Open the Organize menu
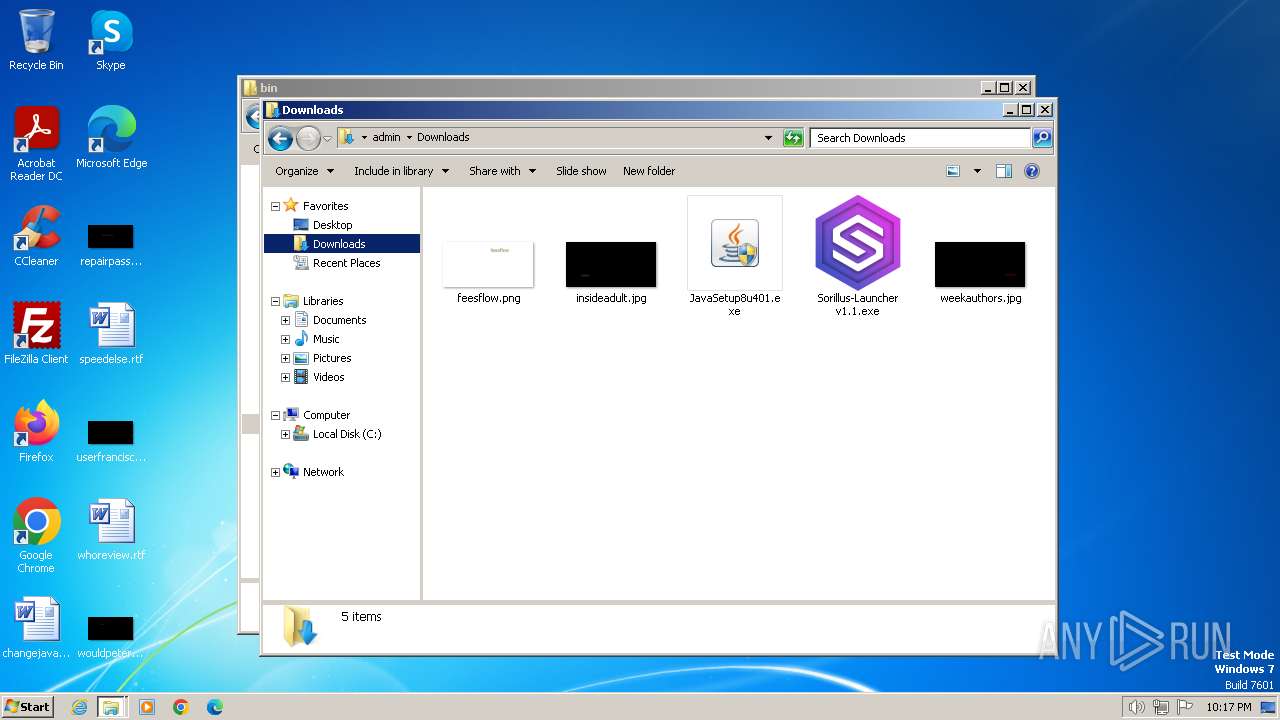This screenshot has height=720, width=1280. tap(305, 171)
